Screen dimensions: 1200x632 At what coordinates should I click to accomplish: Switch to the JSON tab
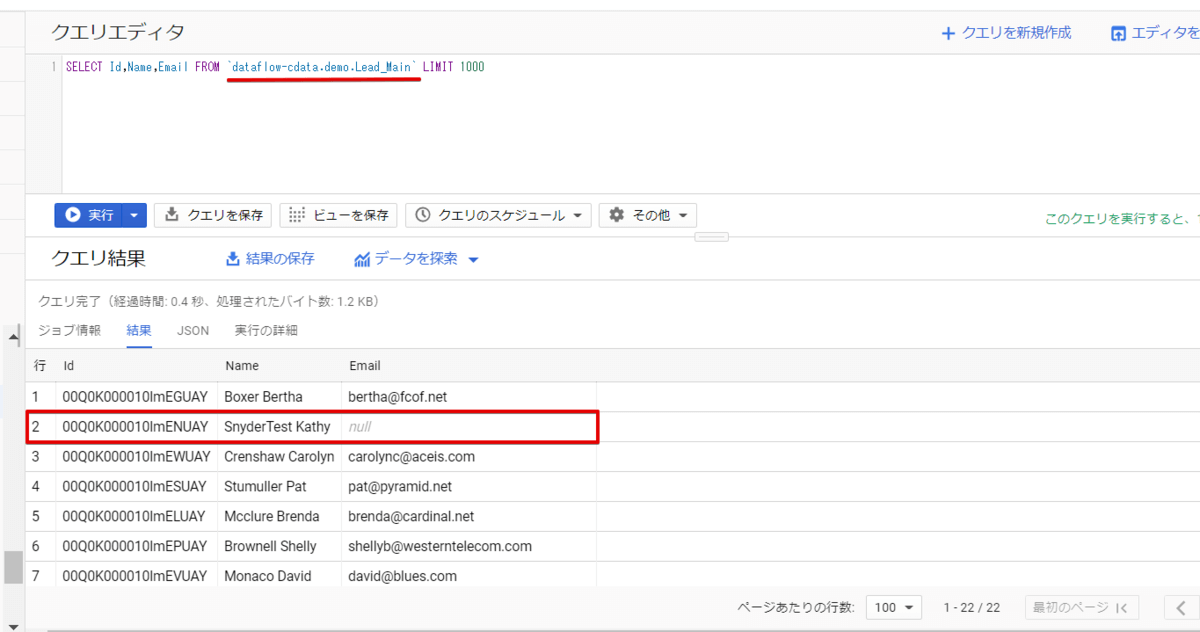[193, 330]
